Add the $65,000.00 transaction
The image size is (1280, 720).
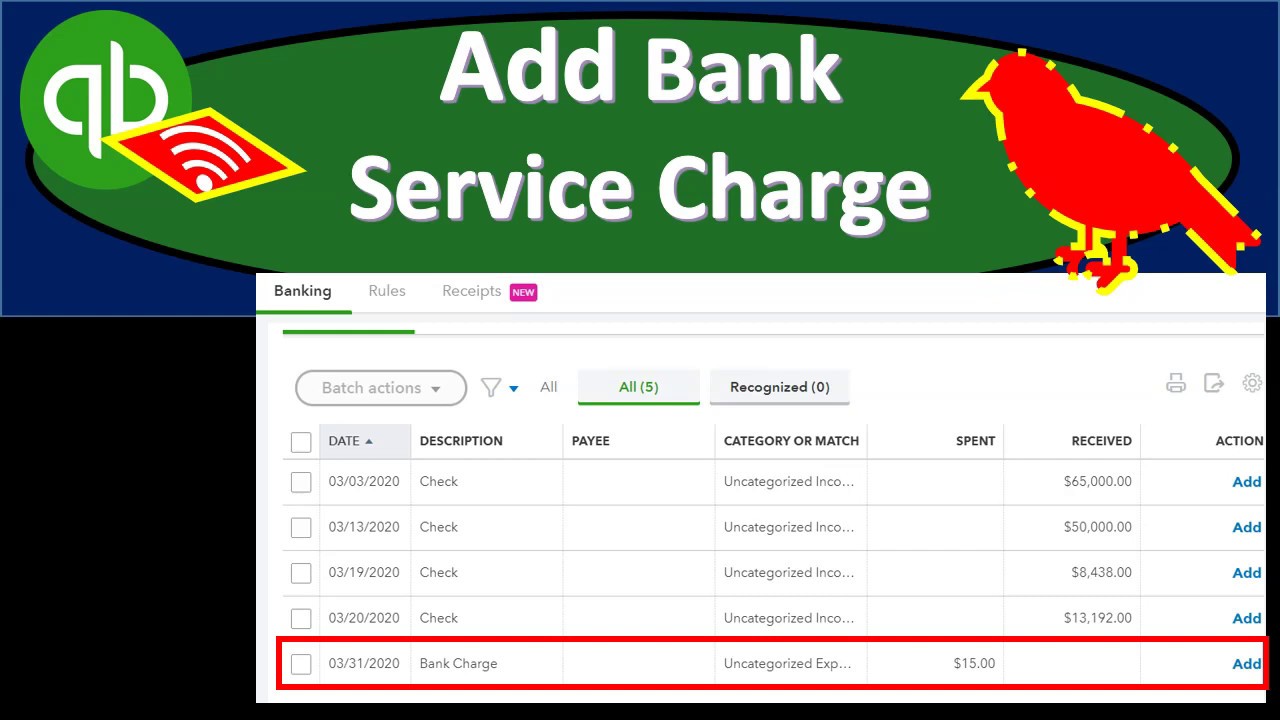1247,482
